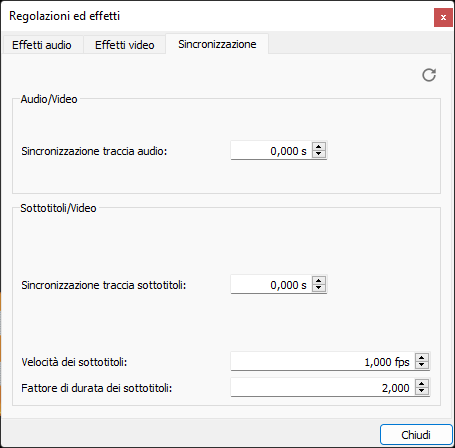Decrease subtitle speed fps with down arrow
Image resolution: width=455 pixels, height=448 pixels.
(422, 365)
